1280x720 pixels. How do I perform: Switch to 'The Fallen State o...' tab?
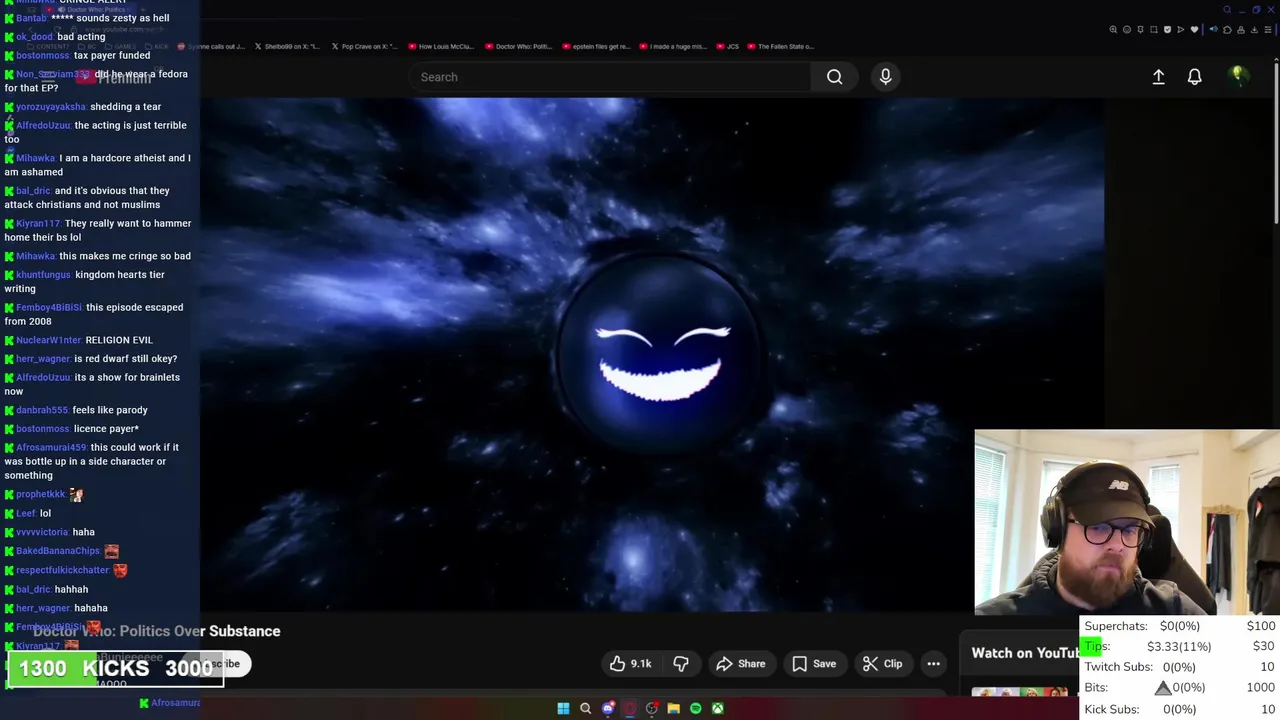[x=781, y=46]
